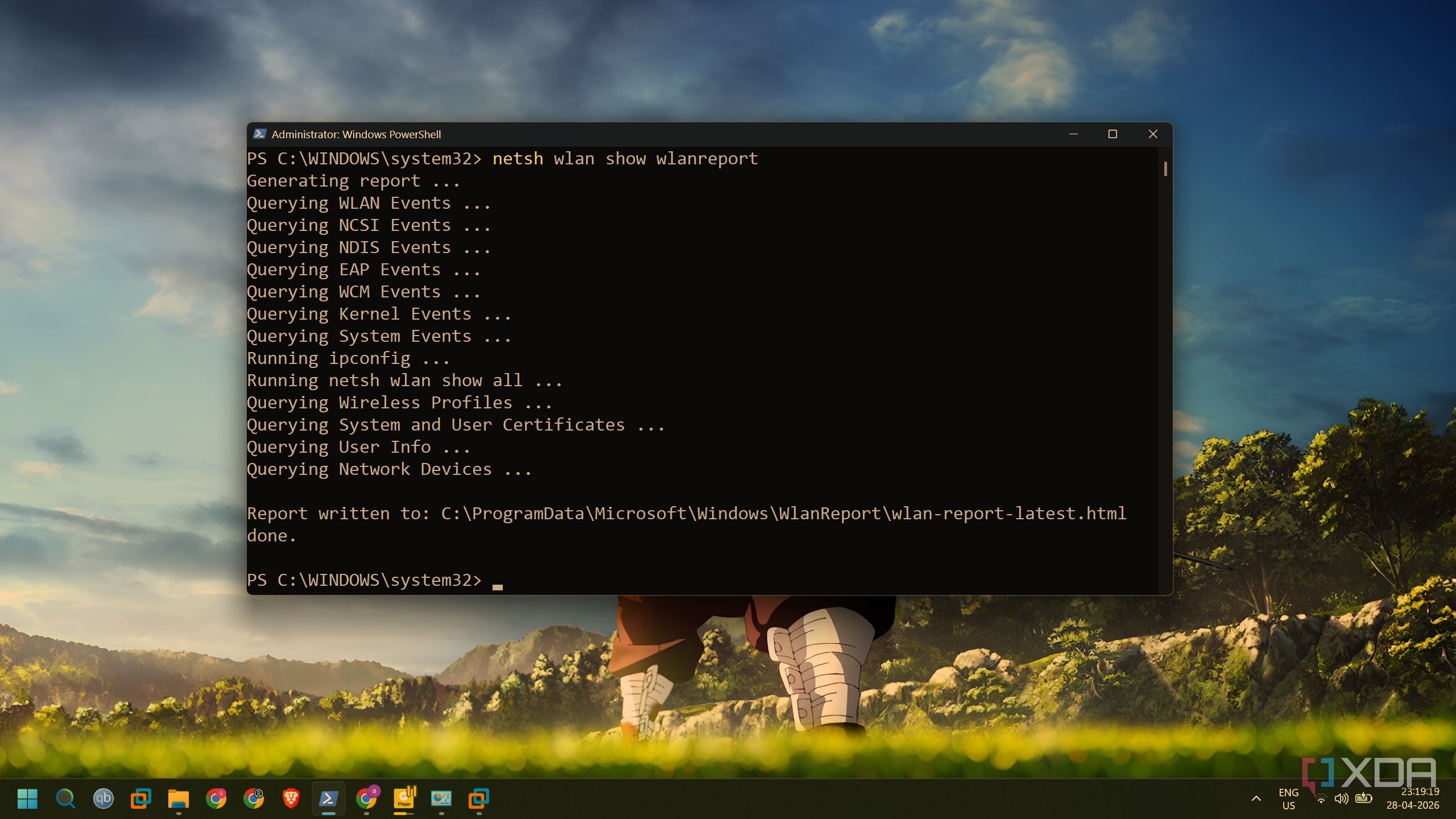
Task: Click the 'Running netsh wlan show all ...' line
Action: [404, 380]
